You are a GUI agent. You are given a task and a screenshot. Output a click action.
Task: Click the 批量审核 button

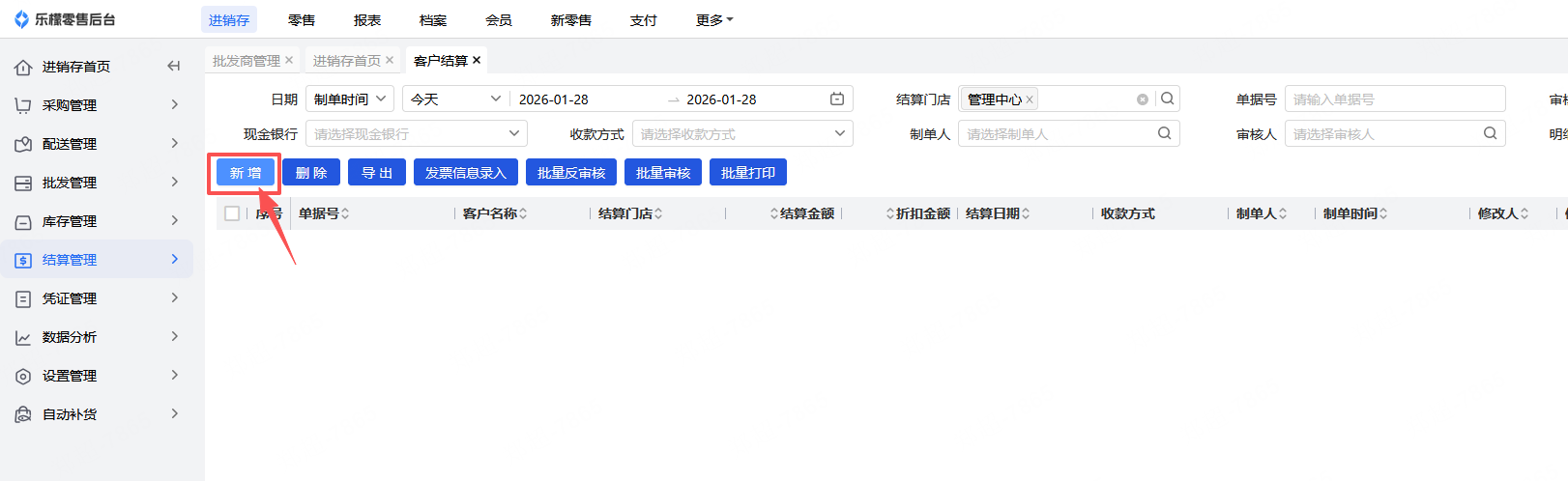pyautogui.click(x=663, y=173)
